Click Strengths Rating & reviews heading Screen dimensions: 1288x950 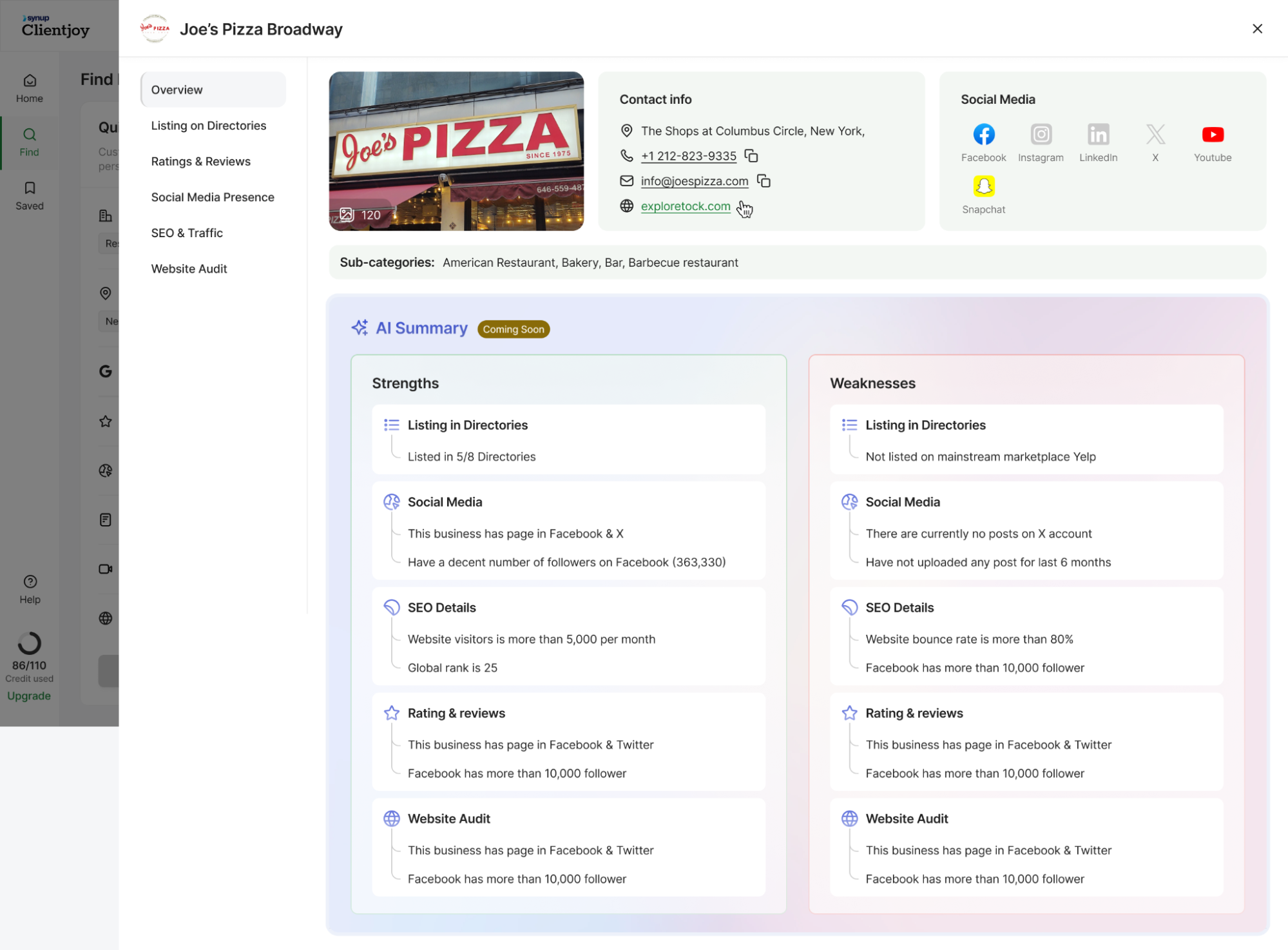456,713
